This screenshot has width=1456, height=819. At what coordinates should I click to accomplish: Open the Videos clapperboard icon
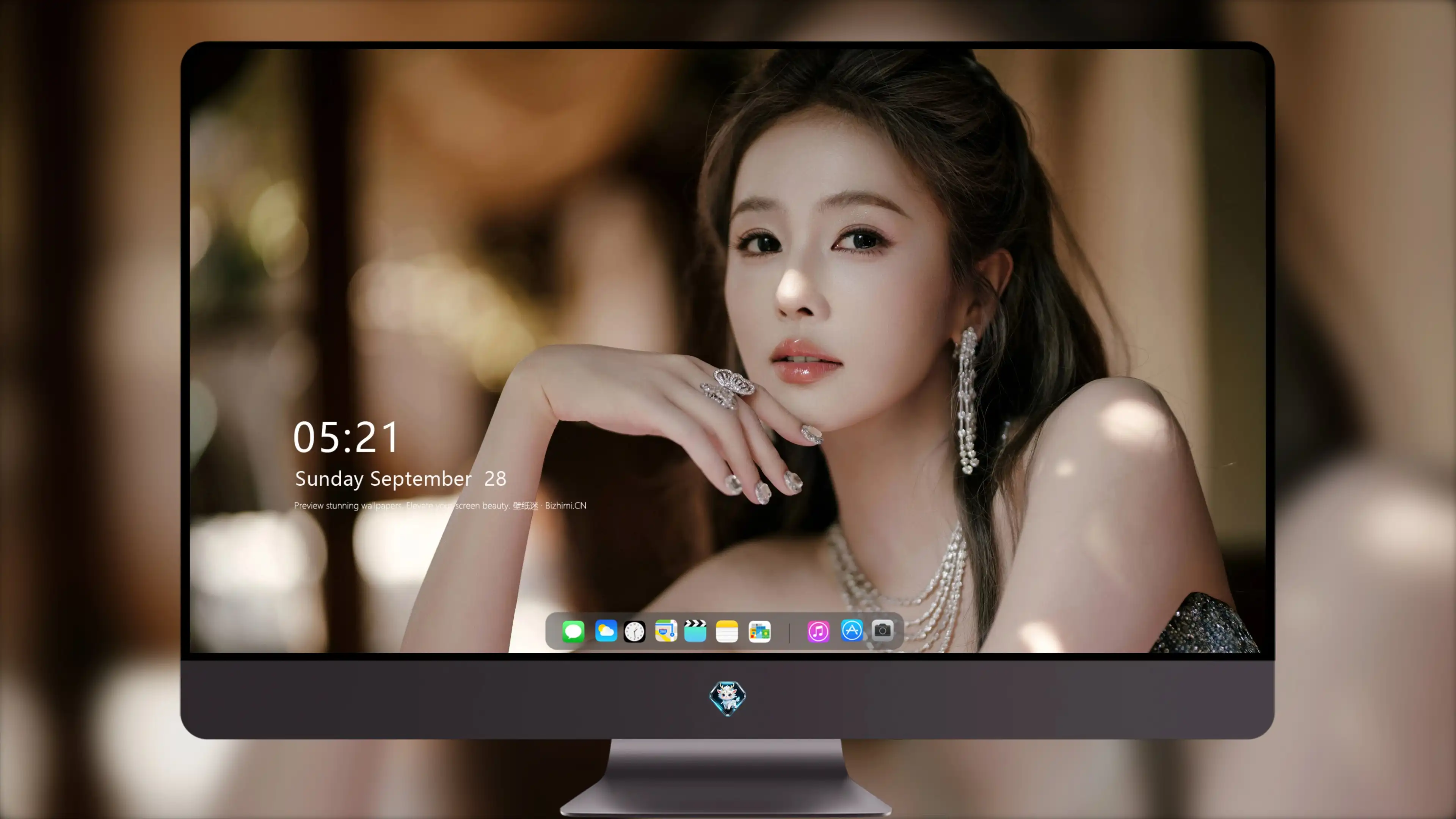click(695, 631)
